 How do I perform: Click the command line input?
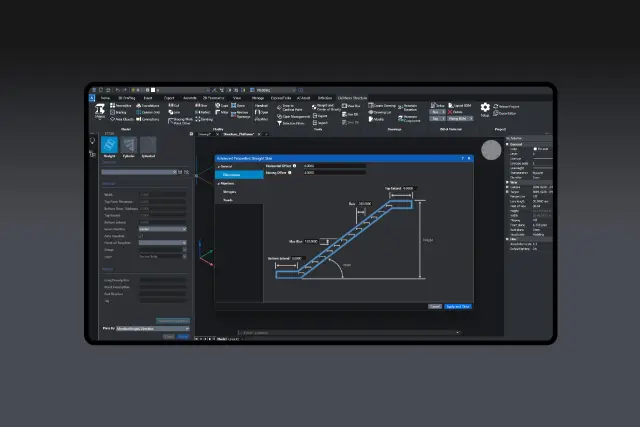pos(349,333)
